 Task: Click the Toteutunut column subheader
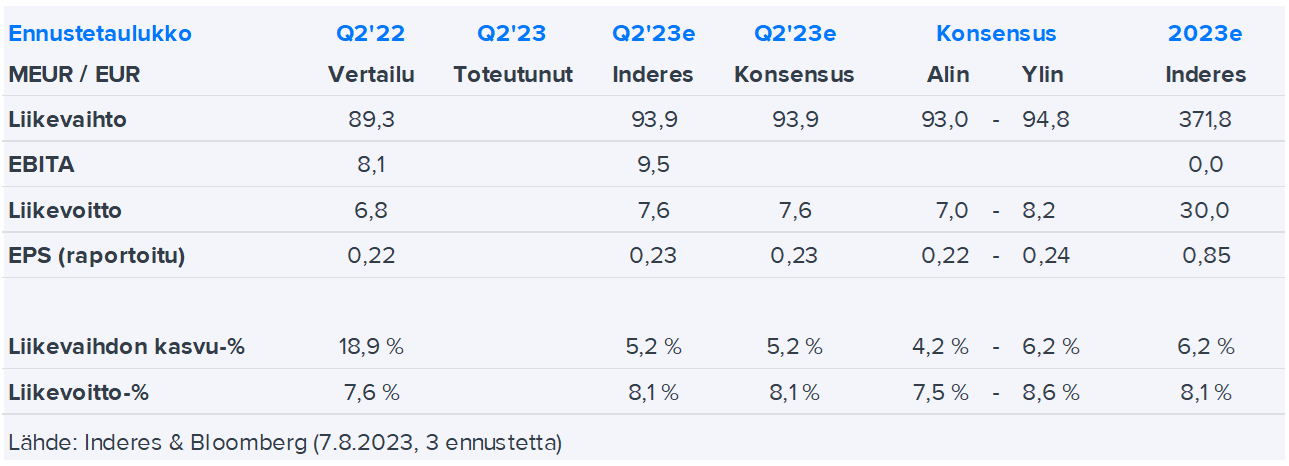pos(513,75)
